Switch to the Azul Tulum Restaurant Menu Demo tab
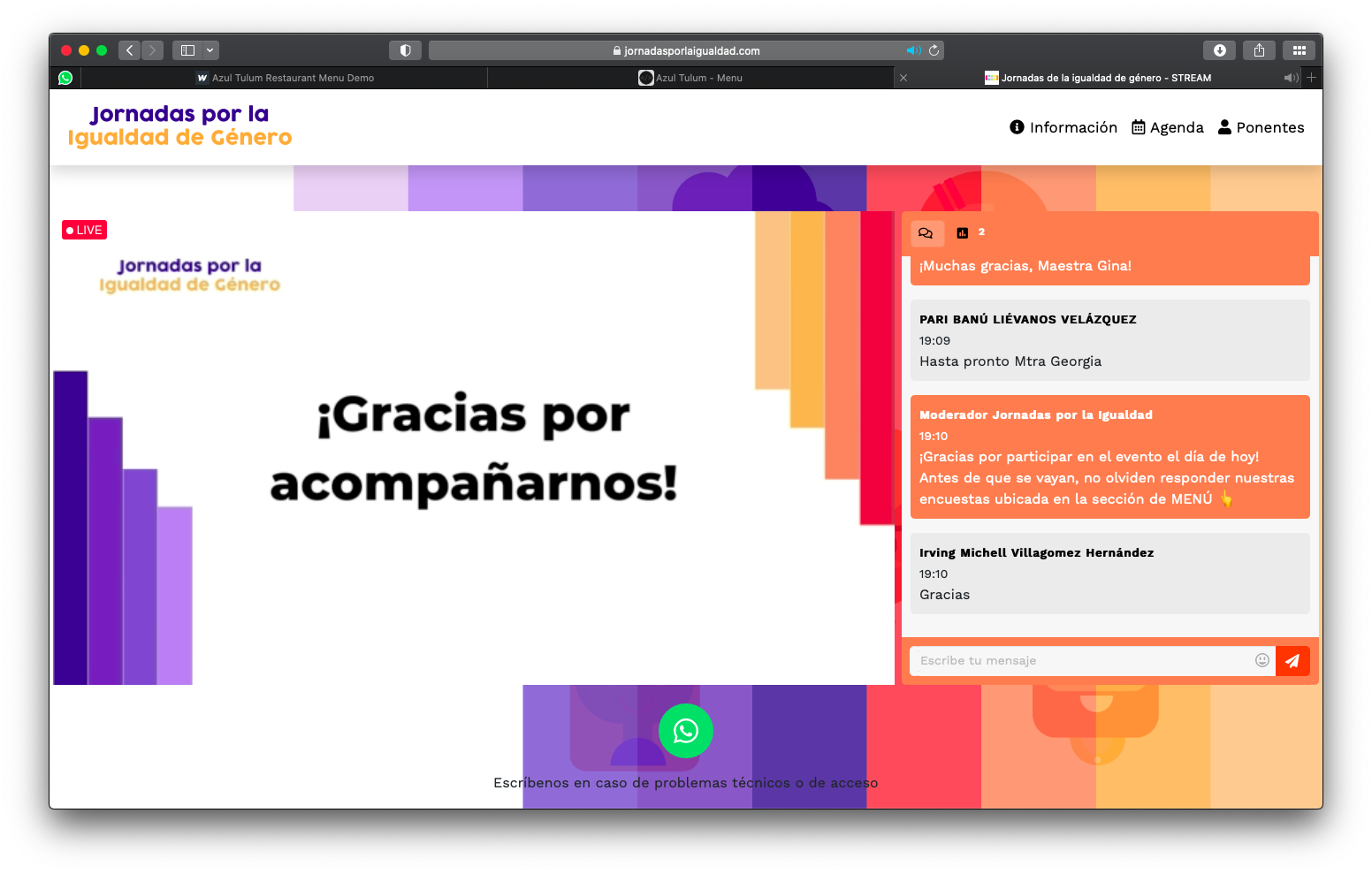The height and width of the screenshot is (874, 1372). (292, 78)
